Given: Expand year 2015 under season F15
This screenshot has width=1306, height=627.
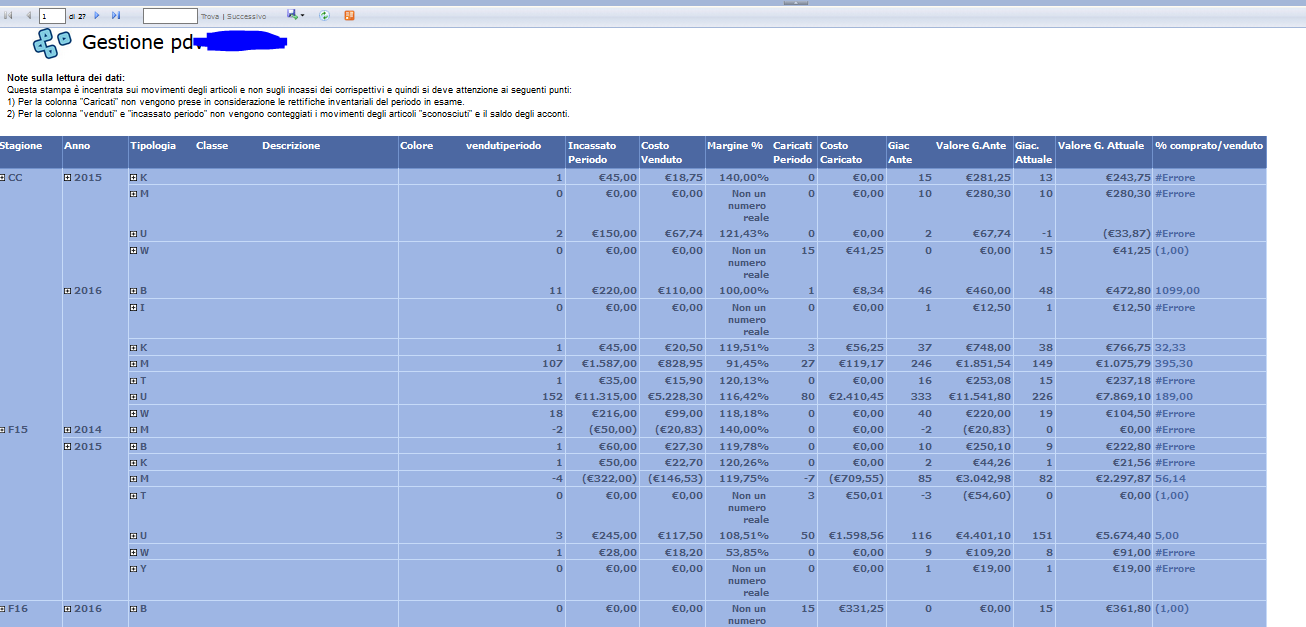Looking at the screenshot, I should pos(68,446).
